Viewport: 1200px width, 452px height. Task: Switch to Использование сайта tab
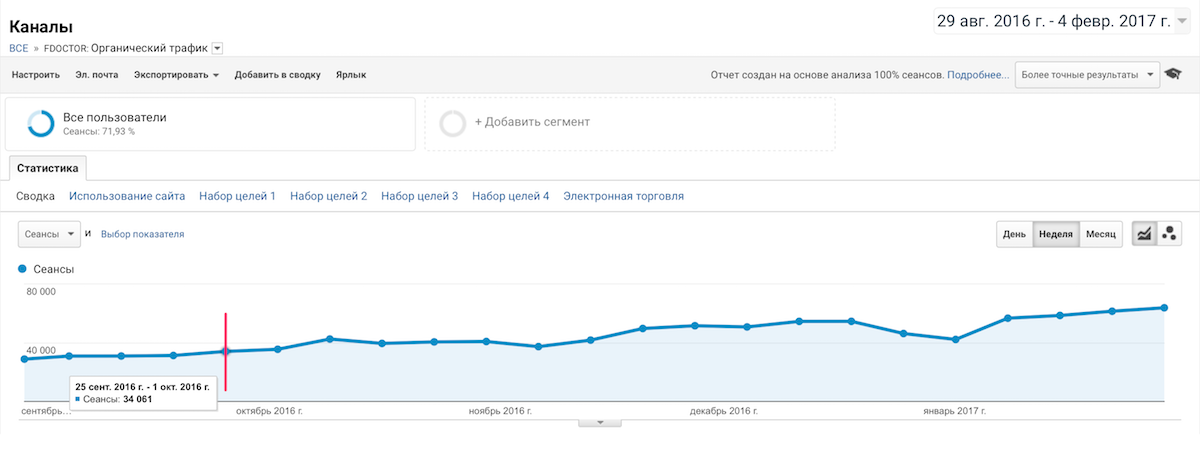[127, 196]
